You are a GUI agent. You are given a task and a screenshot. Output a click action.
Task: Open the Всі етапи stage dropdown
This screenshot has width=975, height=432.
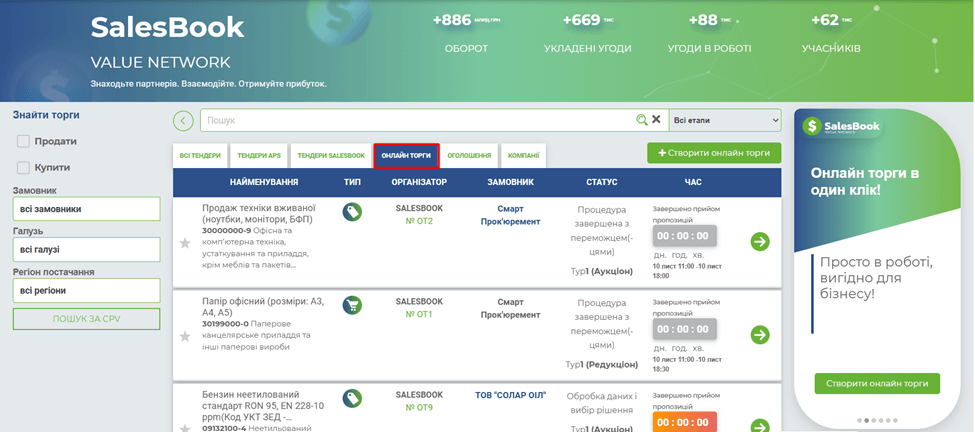725,120
